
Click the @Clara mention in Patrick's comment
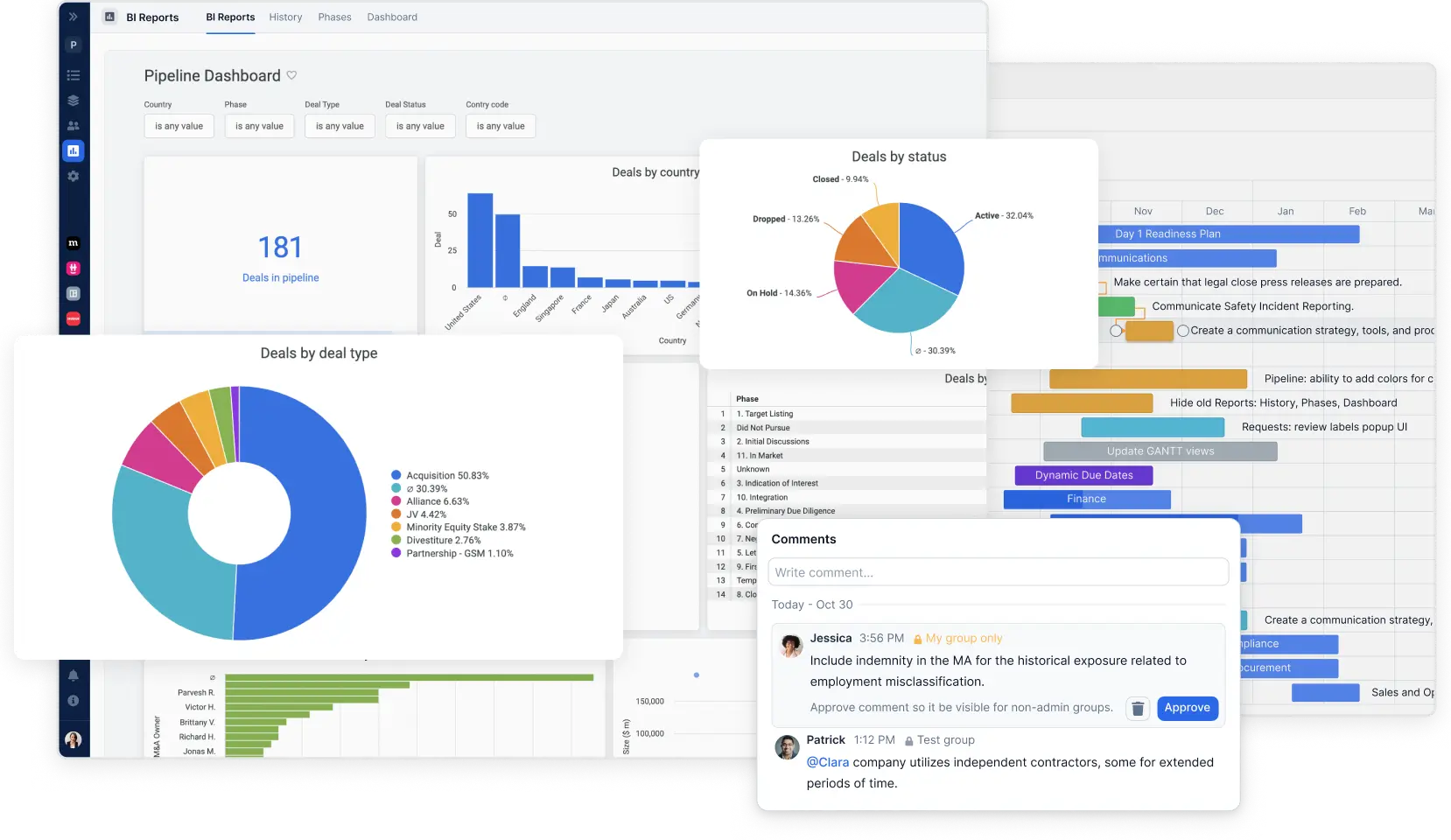click(x=828, y=763)
